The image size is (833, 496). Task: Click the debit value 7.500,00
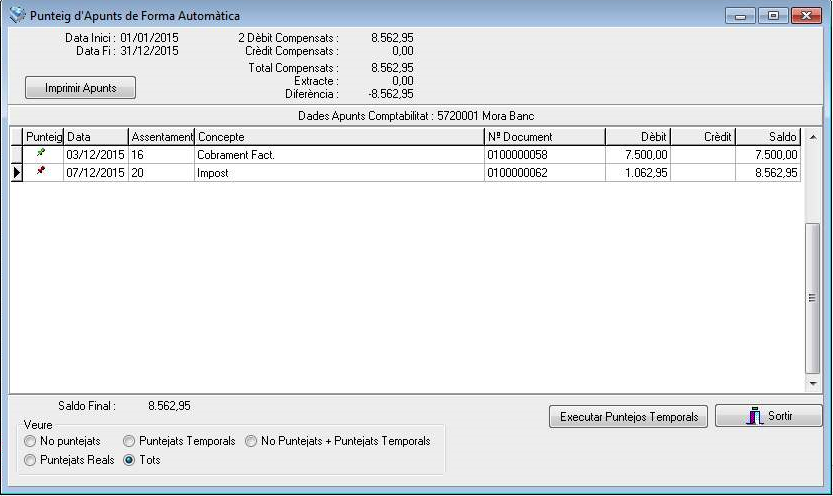(x=638, y=155)
